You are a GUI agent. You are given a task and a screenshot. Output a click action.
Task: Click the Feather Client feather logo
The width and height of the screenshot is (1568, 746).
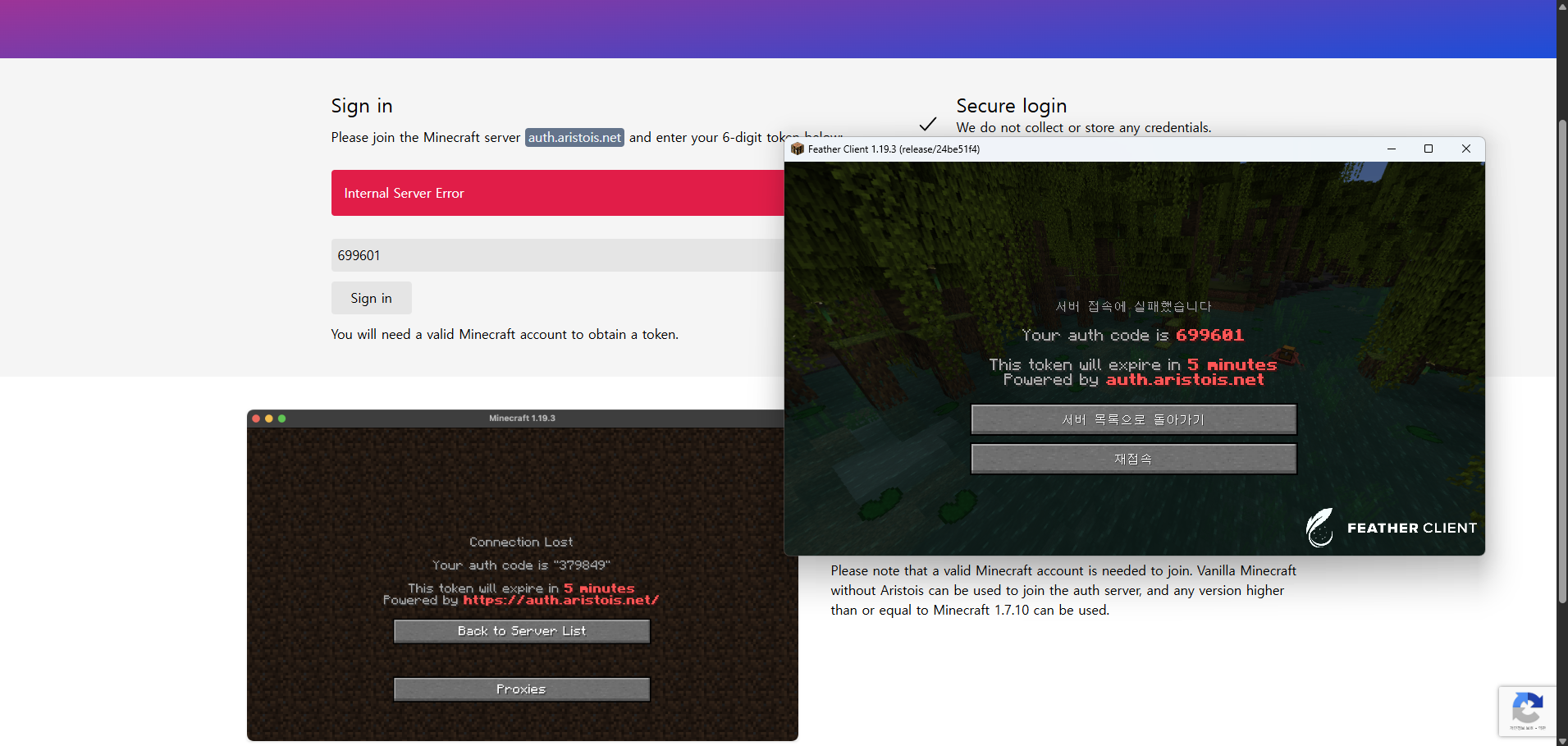click(x=1319, y=528)
